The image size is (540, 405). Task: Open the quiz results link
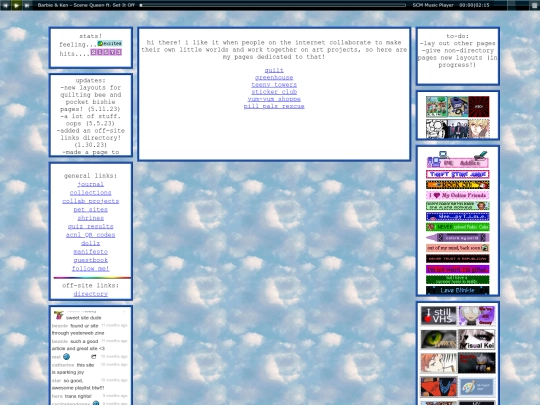pyautogui.click(x=91, y=227)
